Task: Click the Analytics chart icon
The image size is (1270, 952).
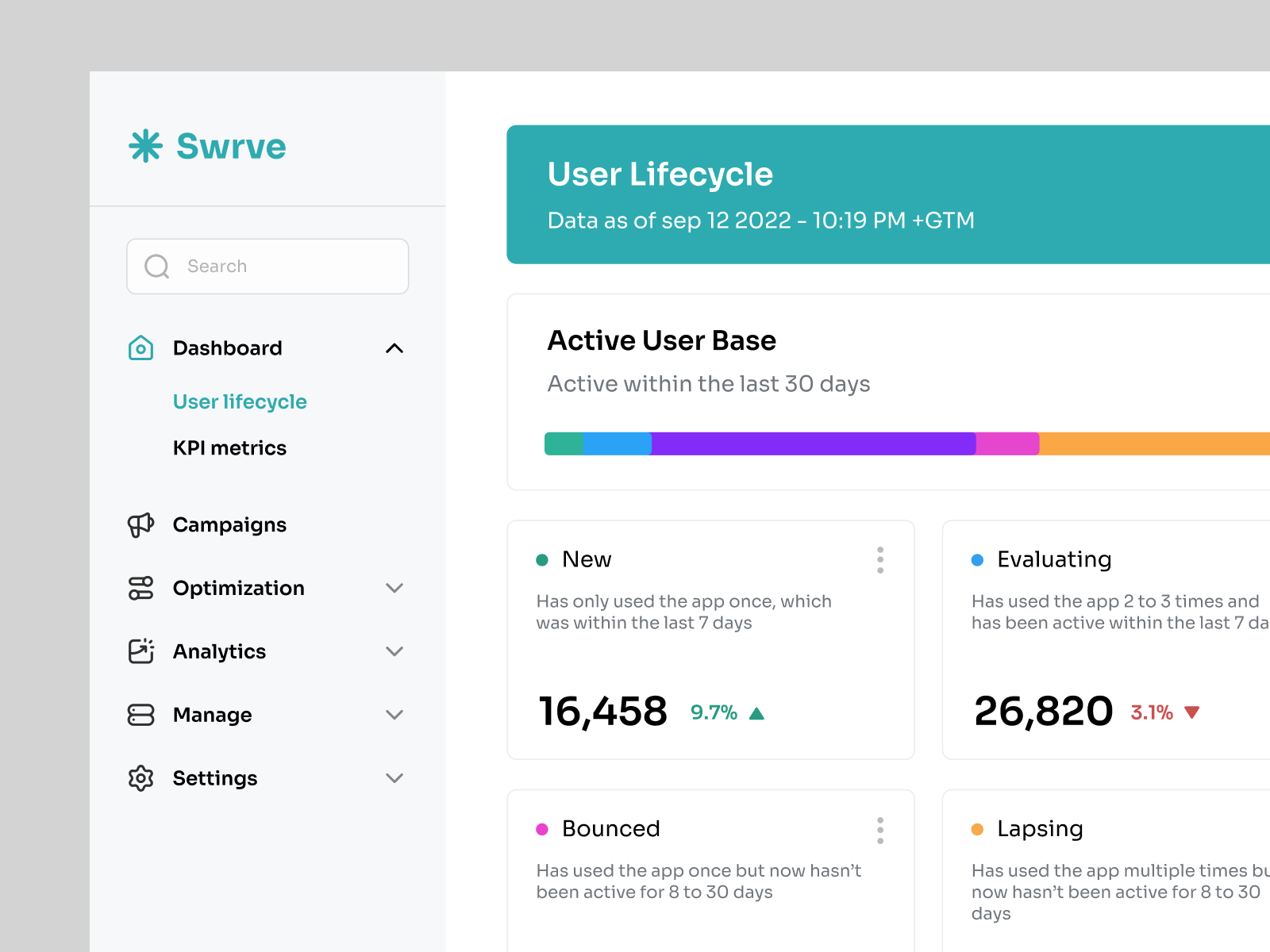Action: pyautogui.click(x=140, y=651)
